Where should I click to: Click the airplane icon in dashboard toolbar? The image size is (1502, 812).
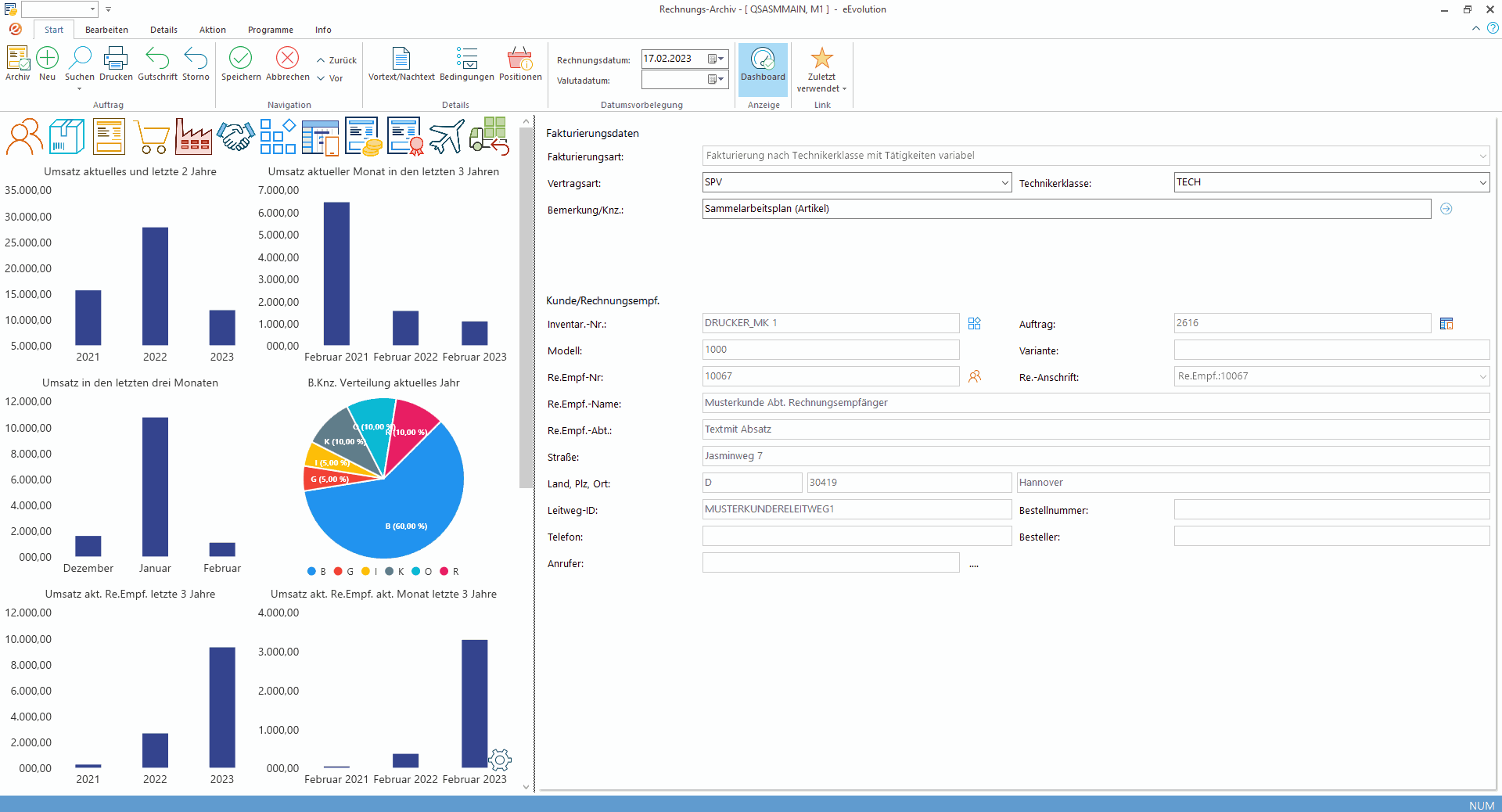pyautogui.click(x=447, y=137)
